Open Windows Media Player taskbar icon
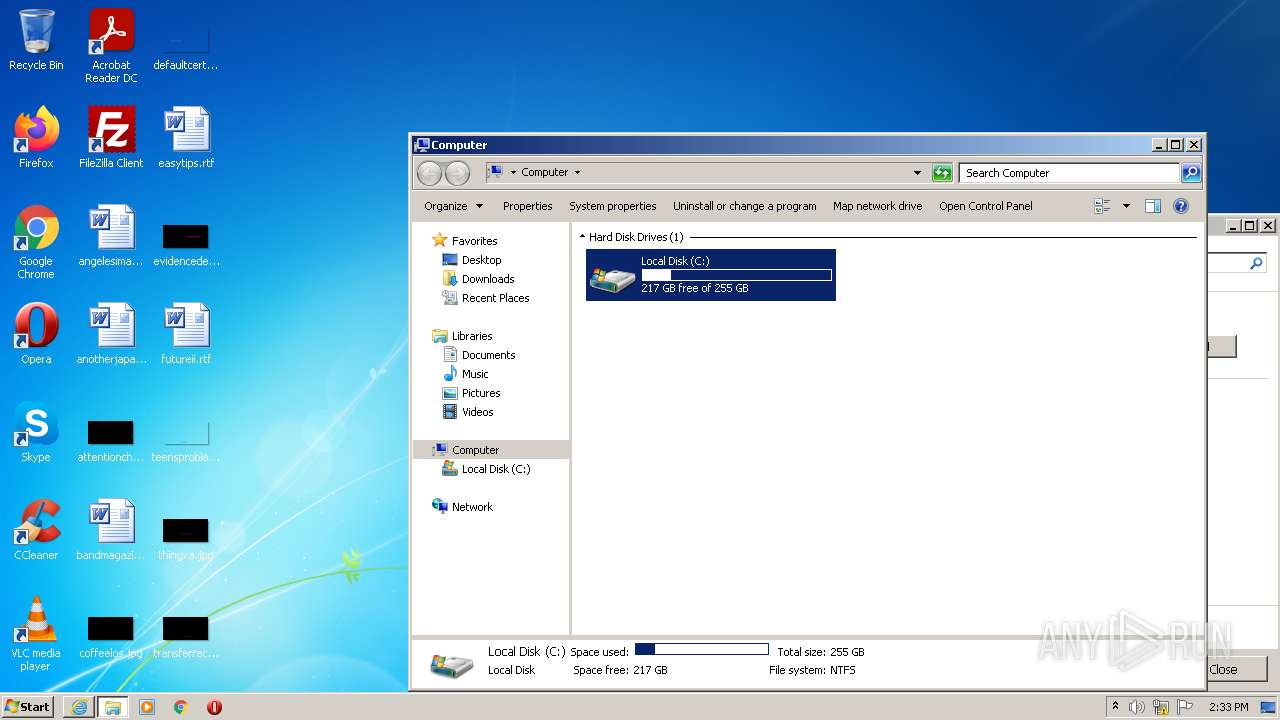Screen dimensions: 1280x720 pos(147,707)
